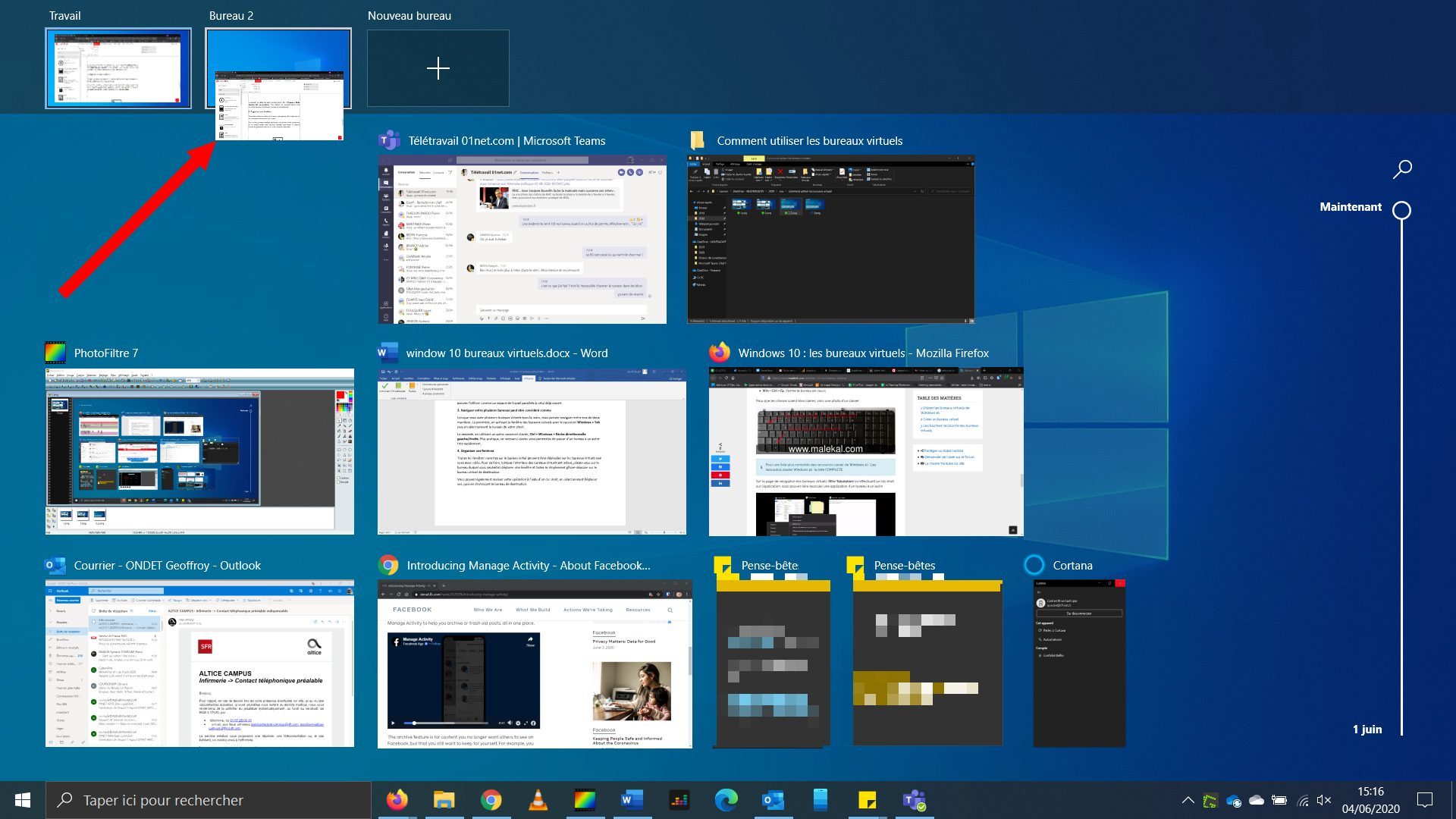Click the taskbar clock and date

click(1370, 800)
